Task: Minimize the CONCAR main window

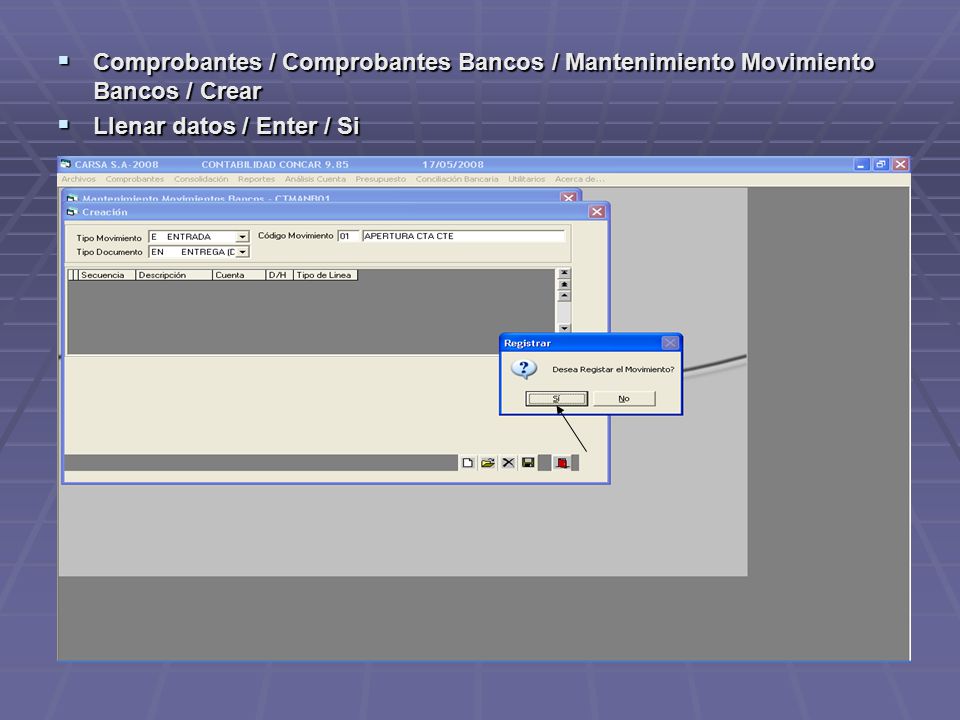Action: click(861, 164)
